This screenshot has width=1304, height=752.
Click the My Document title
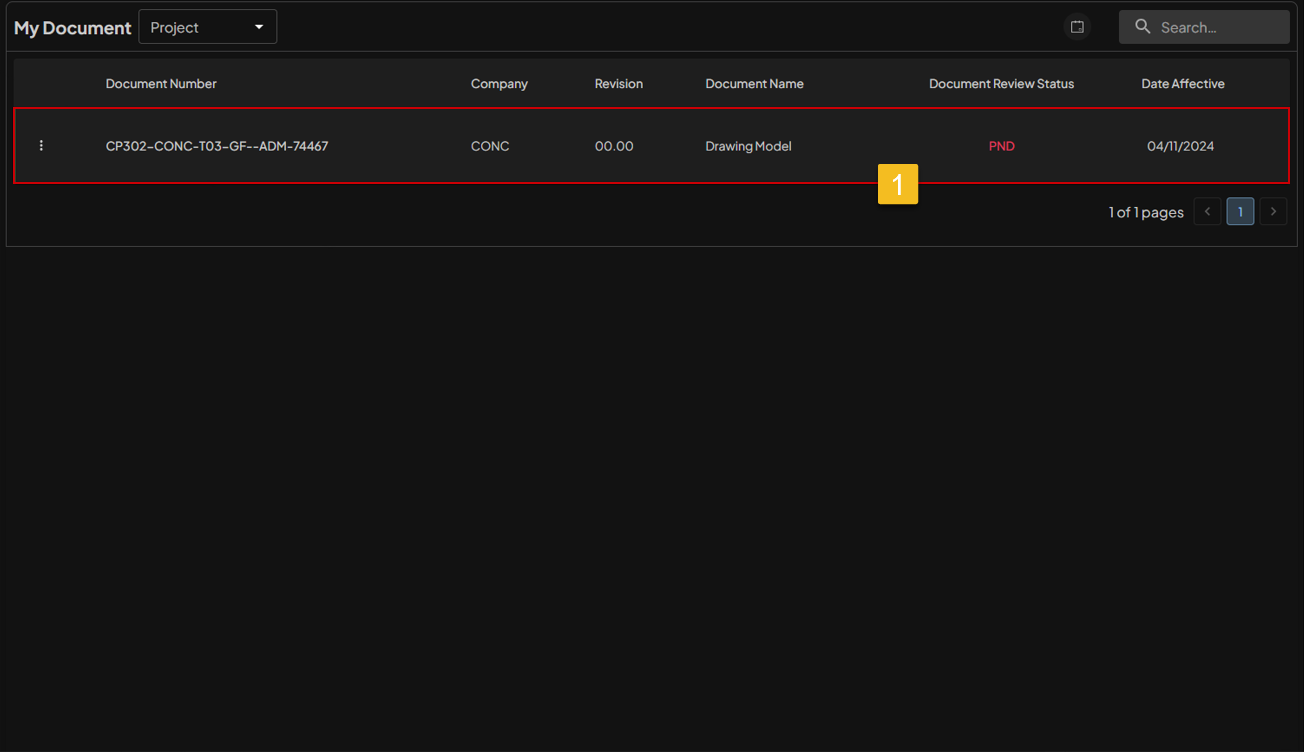point(72,28)
